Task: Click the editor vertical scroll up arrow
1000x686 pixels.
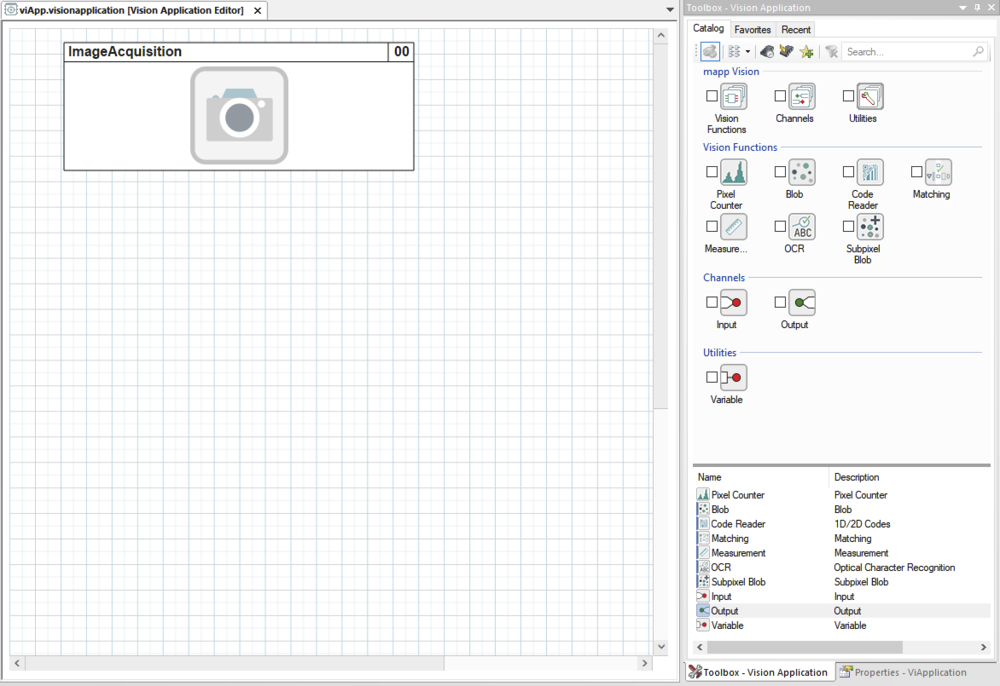Action: tap(661, 36)
